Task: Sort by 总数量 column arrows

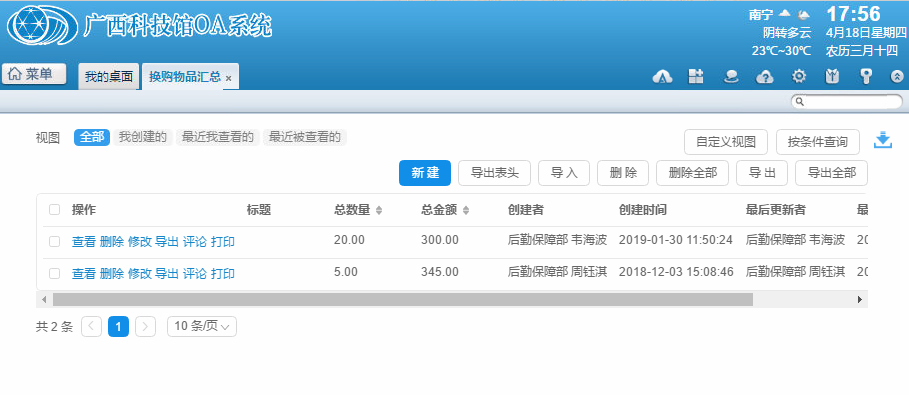Action: 379,211
